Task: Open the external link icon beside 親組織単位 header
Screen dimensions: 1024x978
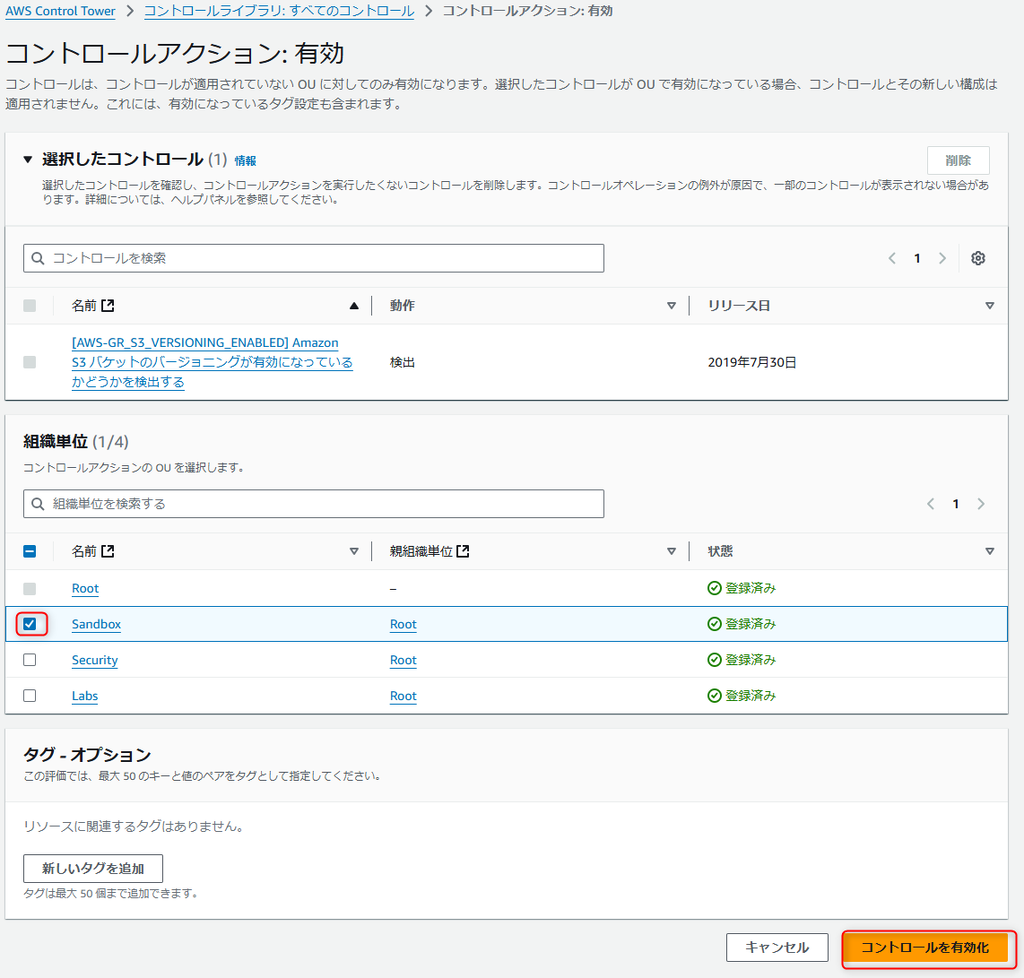Action: [463, 552]
